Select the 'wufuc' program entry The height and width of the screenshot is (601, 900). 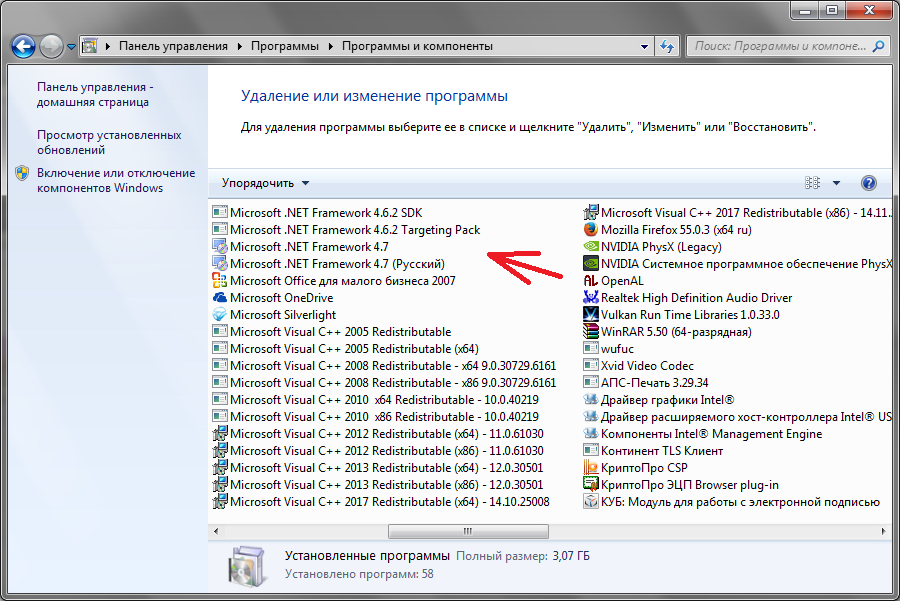pyautogui.click(x=608, y=348)
